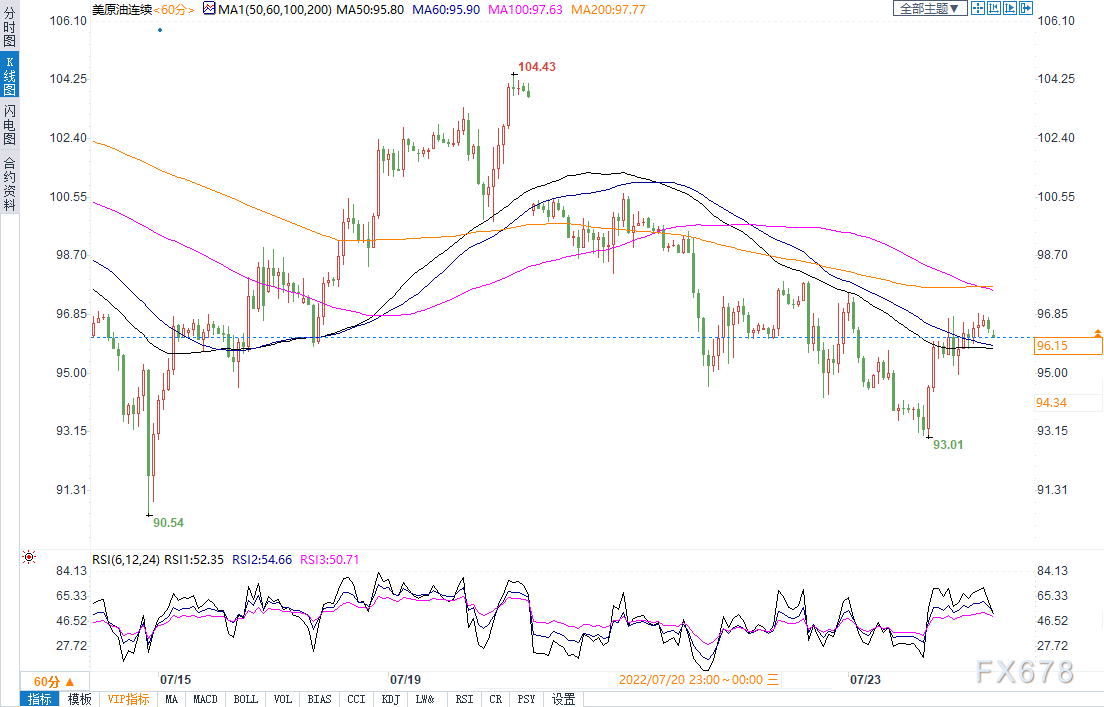Click the MA1 indicator chart icon

point(209,9)
